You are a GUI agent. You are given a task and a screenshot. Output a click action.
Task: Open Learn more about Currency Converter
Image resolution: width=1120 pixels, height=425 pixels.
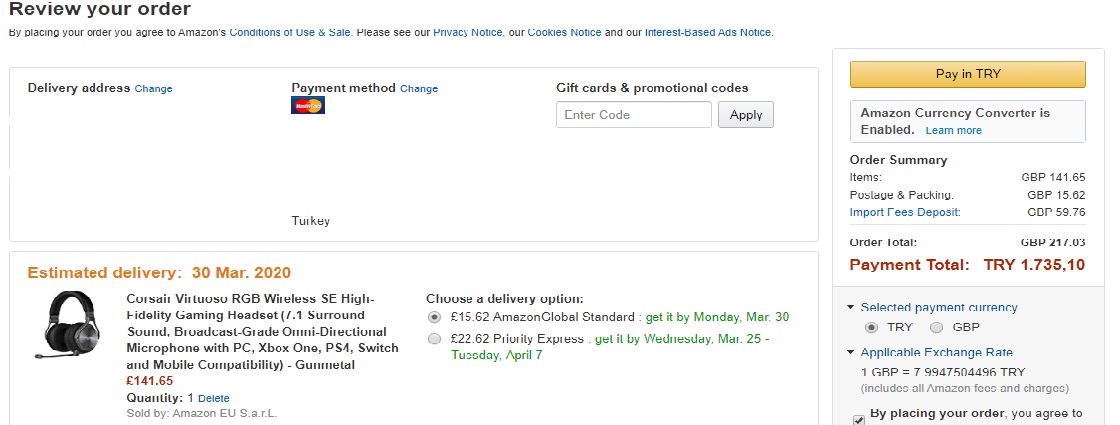(954, 130)
